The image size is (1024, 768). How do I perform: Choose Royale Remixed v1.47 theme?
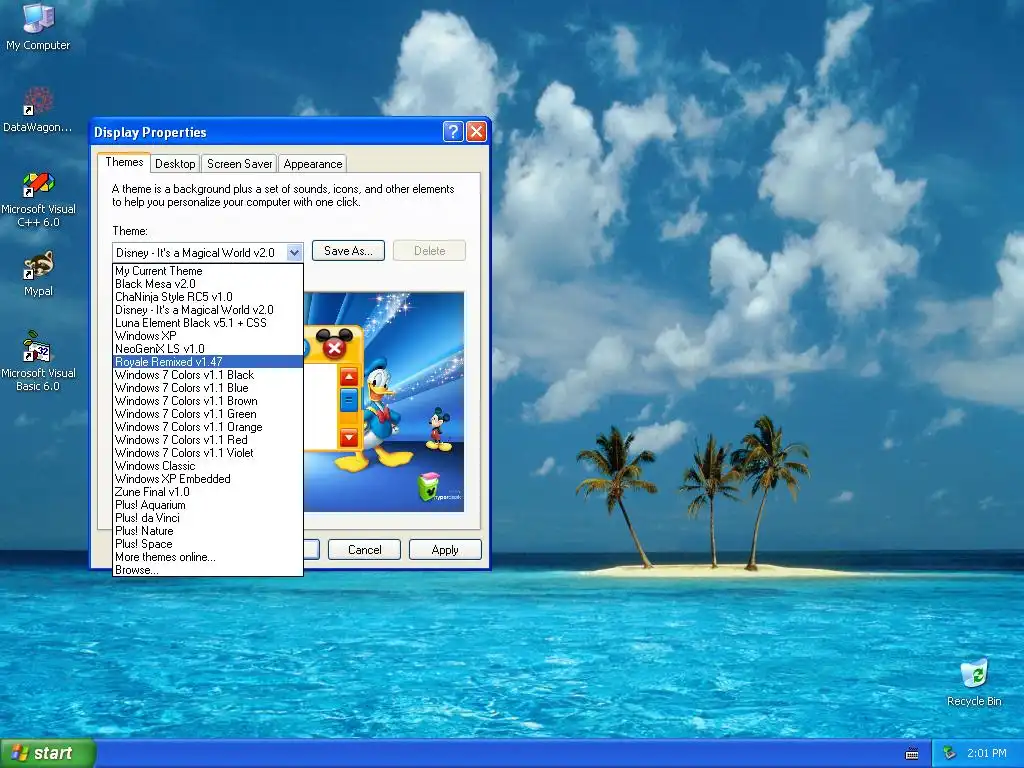pos(208,362)
